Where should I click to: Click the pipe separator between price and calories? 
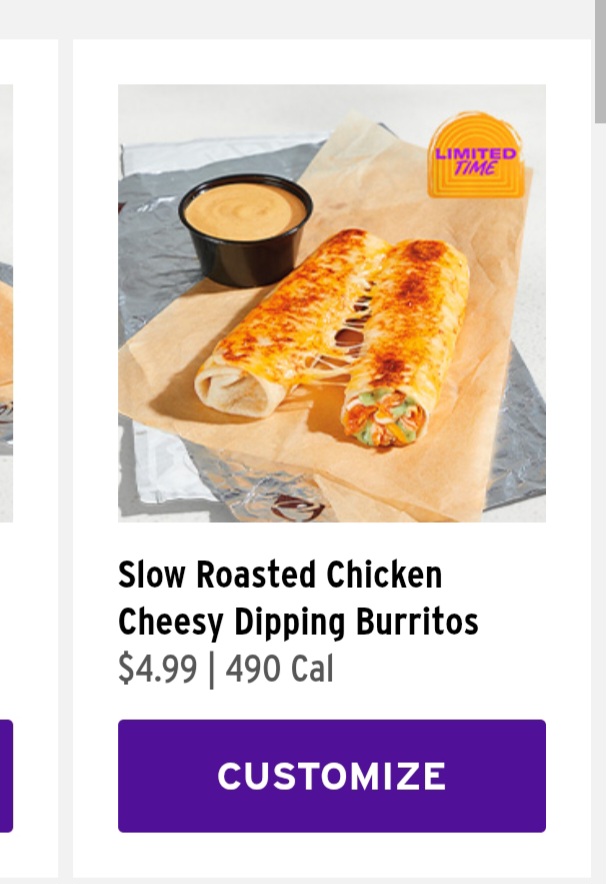point(211,670)
